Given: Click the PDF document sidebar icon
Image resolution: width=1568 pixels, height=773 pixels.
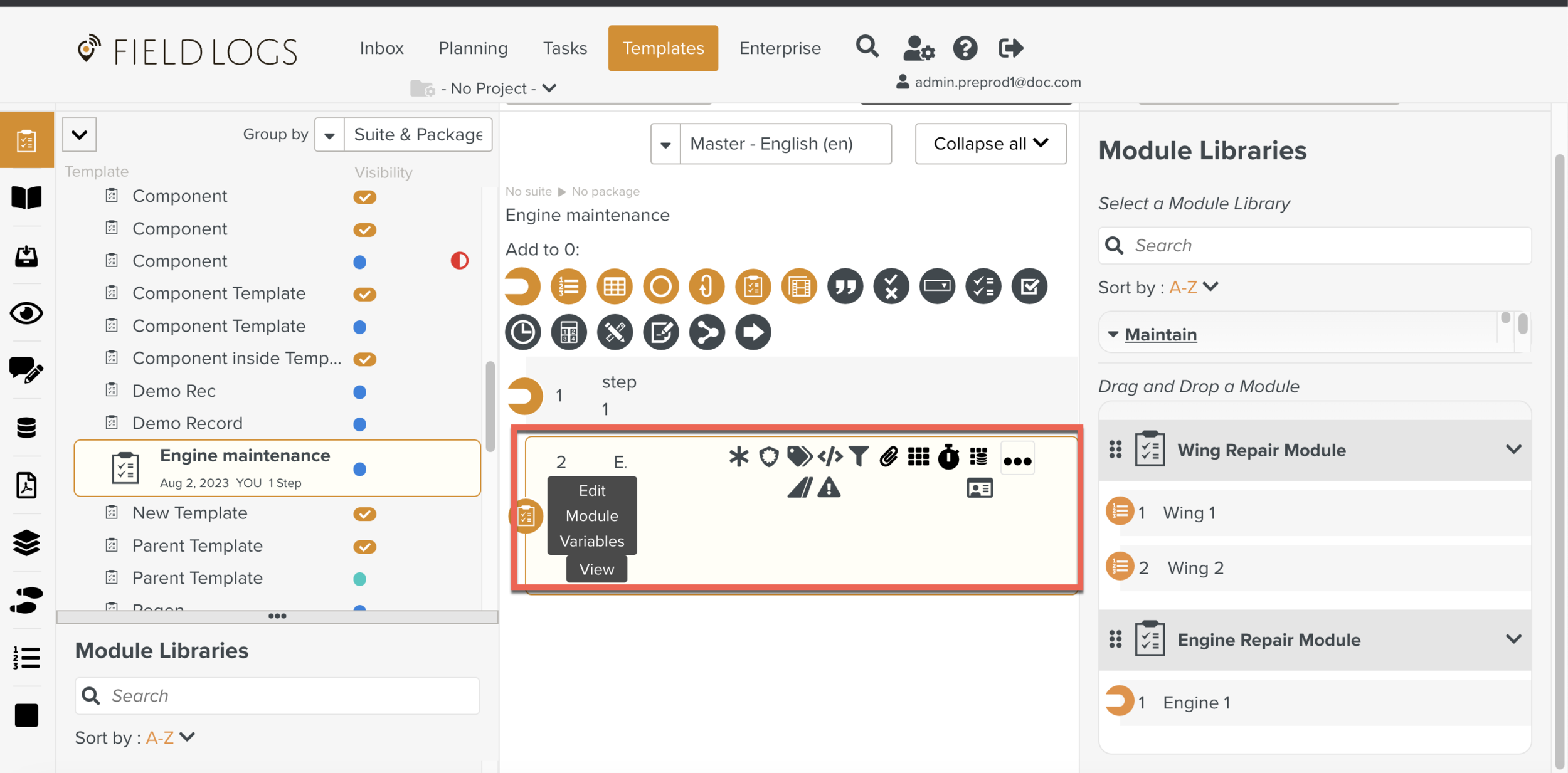Looking at the screenshot, I should [x=26, y=485].
